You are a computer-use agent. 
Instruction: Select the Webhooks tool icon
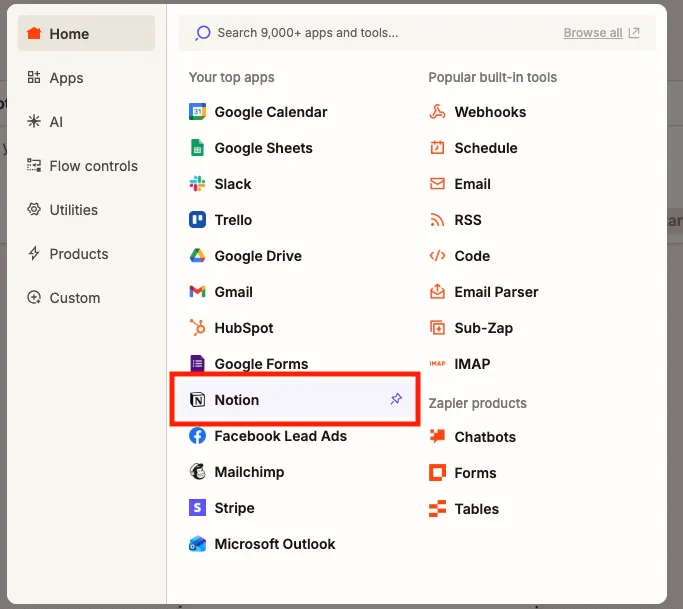pyautogui.click(x=437, y=112)
